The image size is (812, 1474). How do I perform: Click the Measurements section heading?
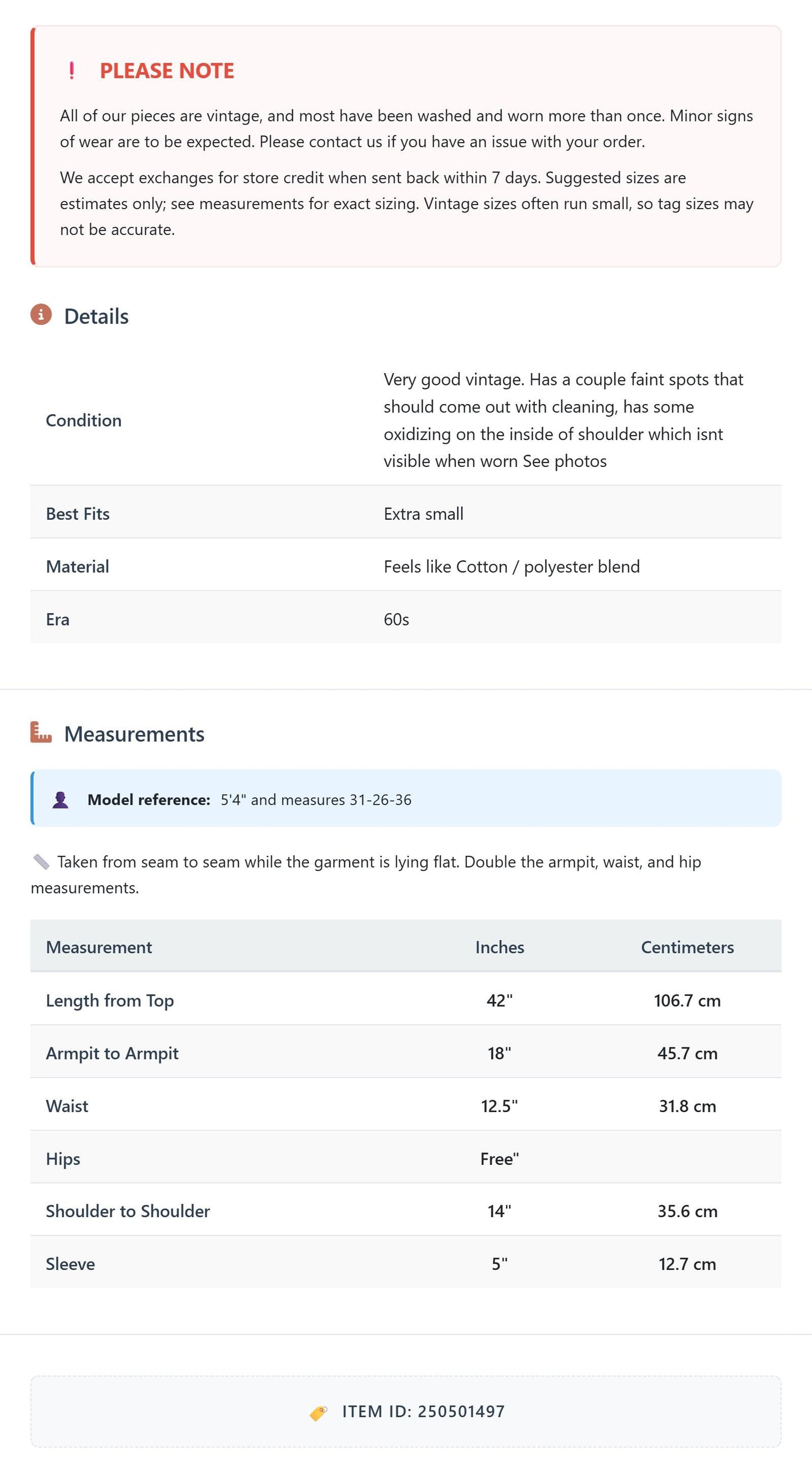(x=134, y=733)
